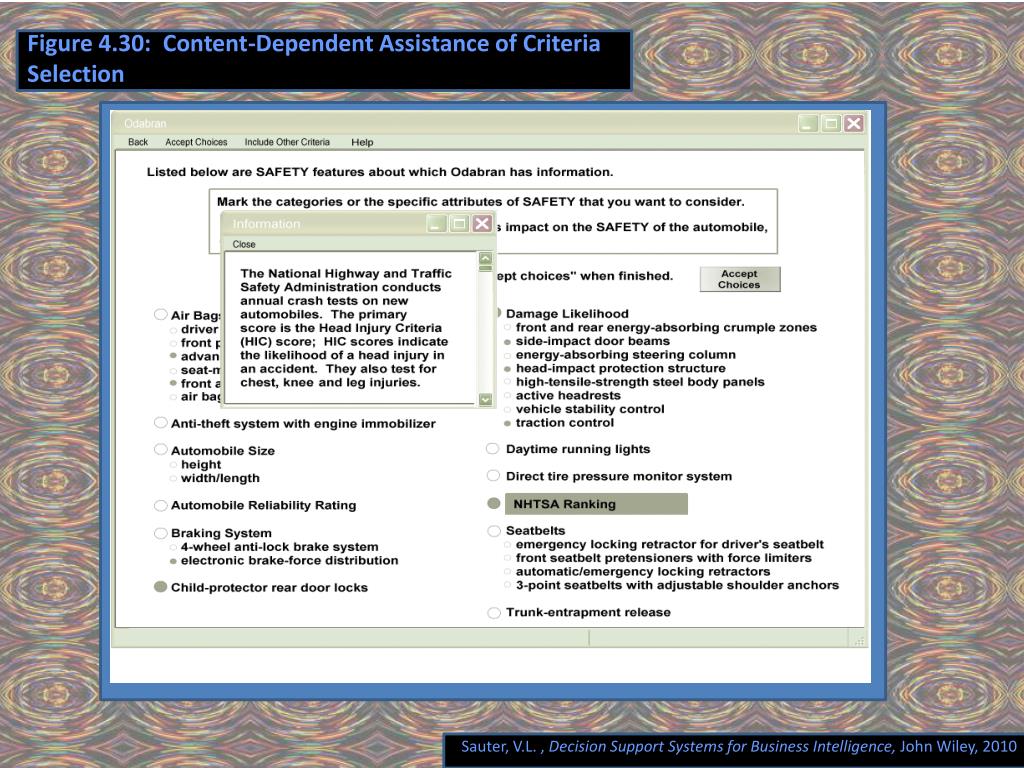Click the resize grip in status bar

coord(859,641)
